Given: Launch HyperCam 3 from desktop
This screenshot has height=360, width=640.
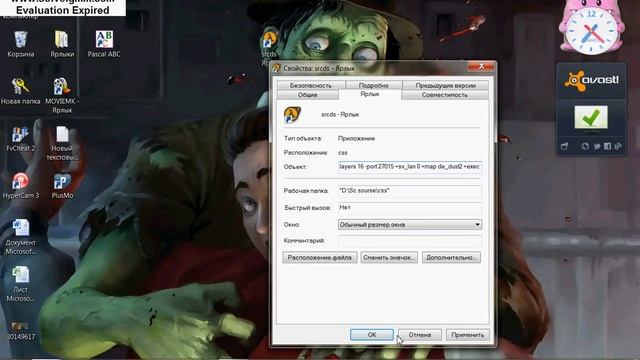Looking at the screenshot, I should (20, 186).
